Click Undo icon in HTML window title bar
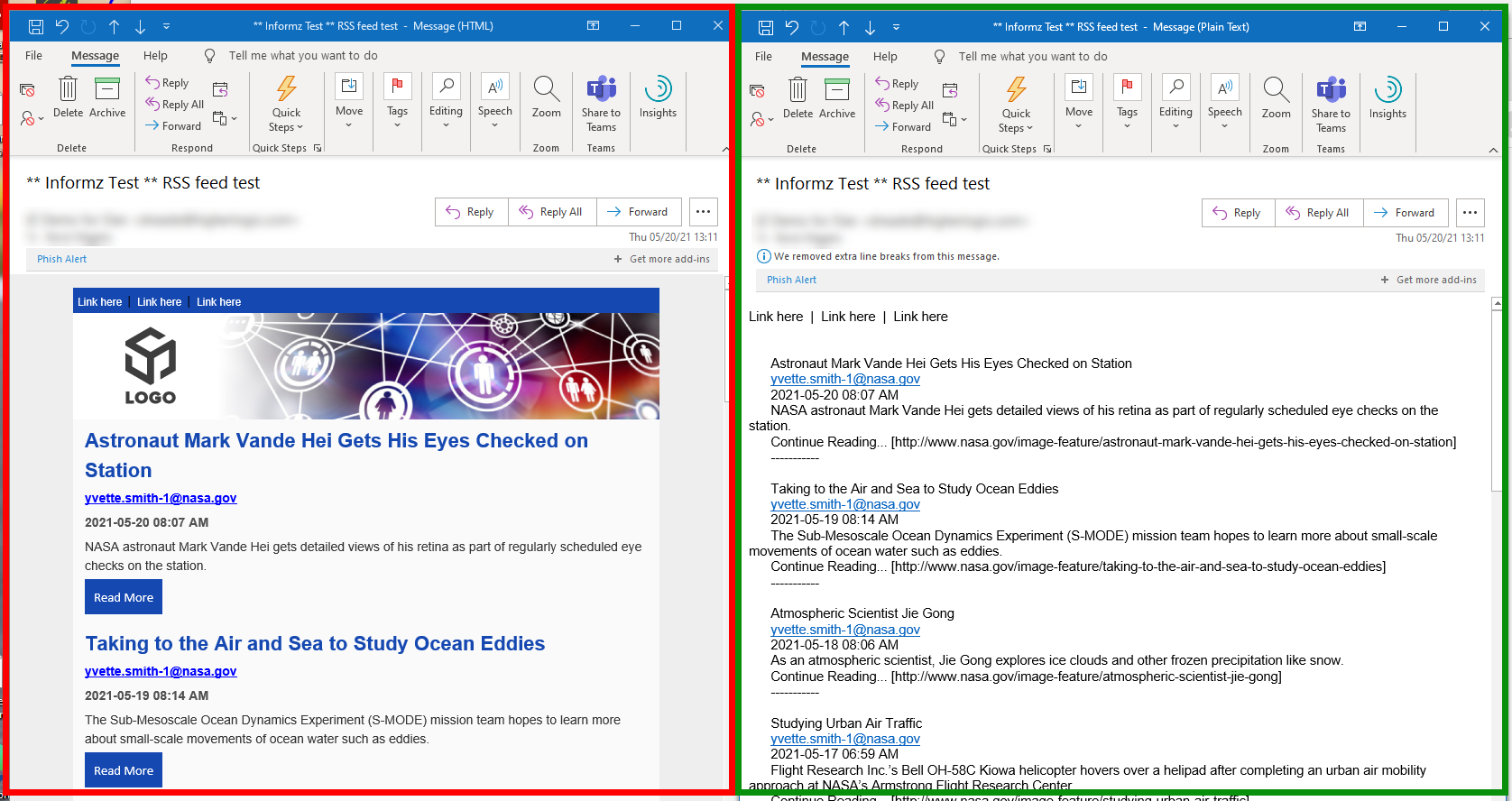This screenshot has height=801, width=1512. point(61,26)
